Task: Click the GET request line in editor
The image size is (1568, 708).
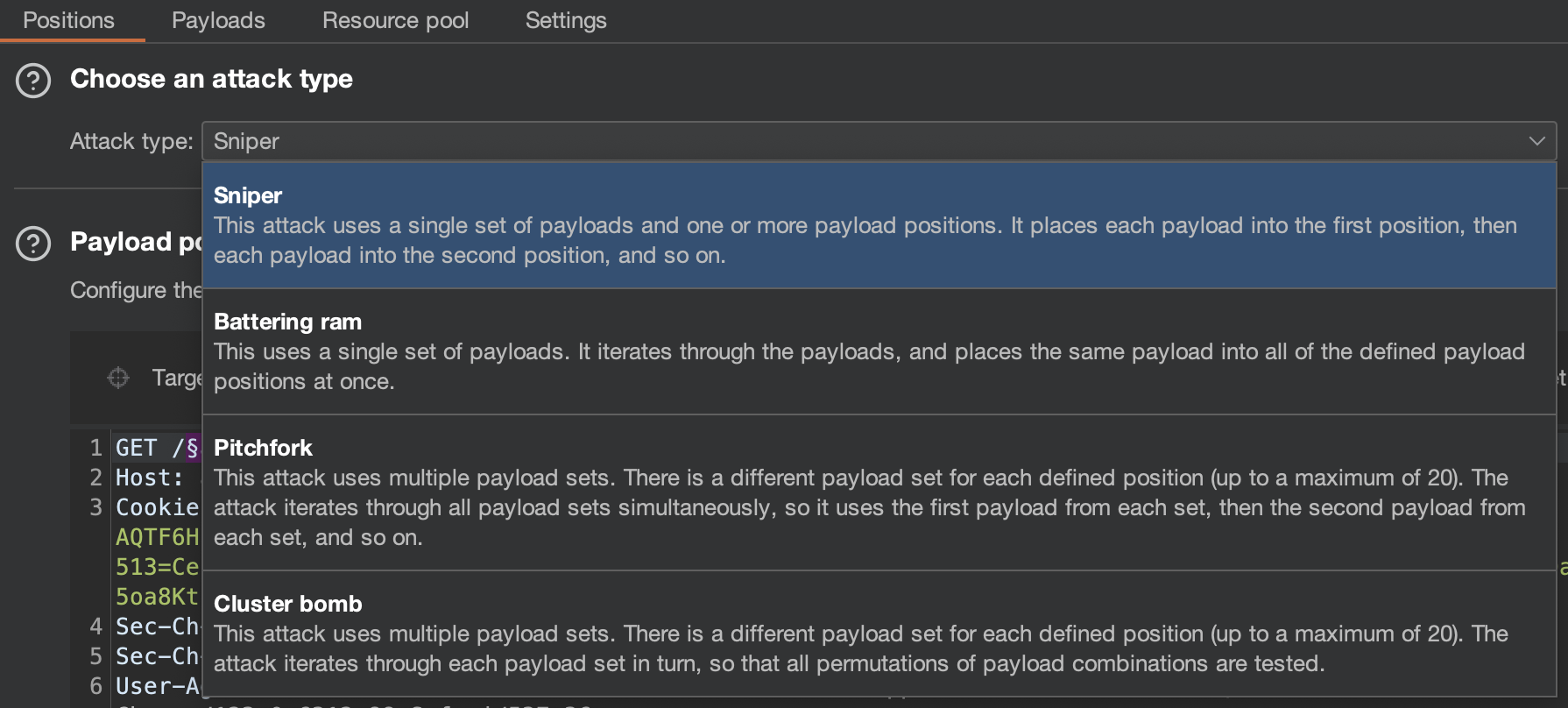Action: pos(137,448)
